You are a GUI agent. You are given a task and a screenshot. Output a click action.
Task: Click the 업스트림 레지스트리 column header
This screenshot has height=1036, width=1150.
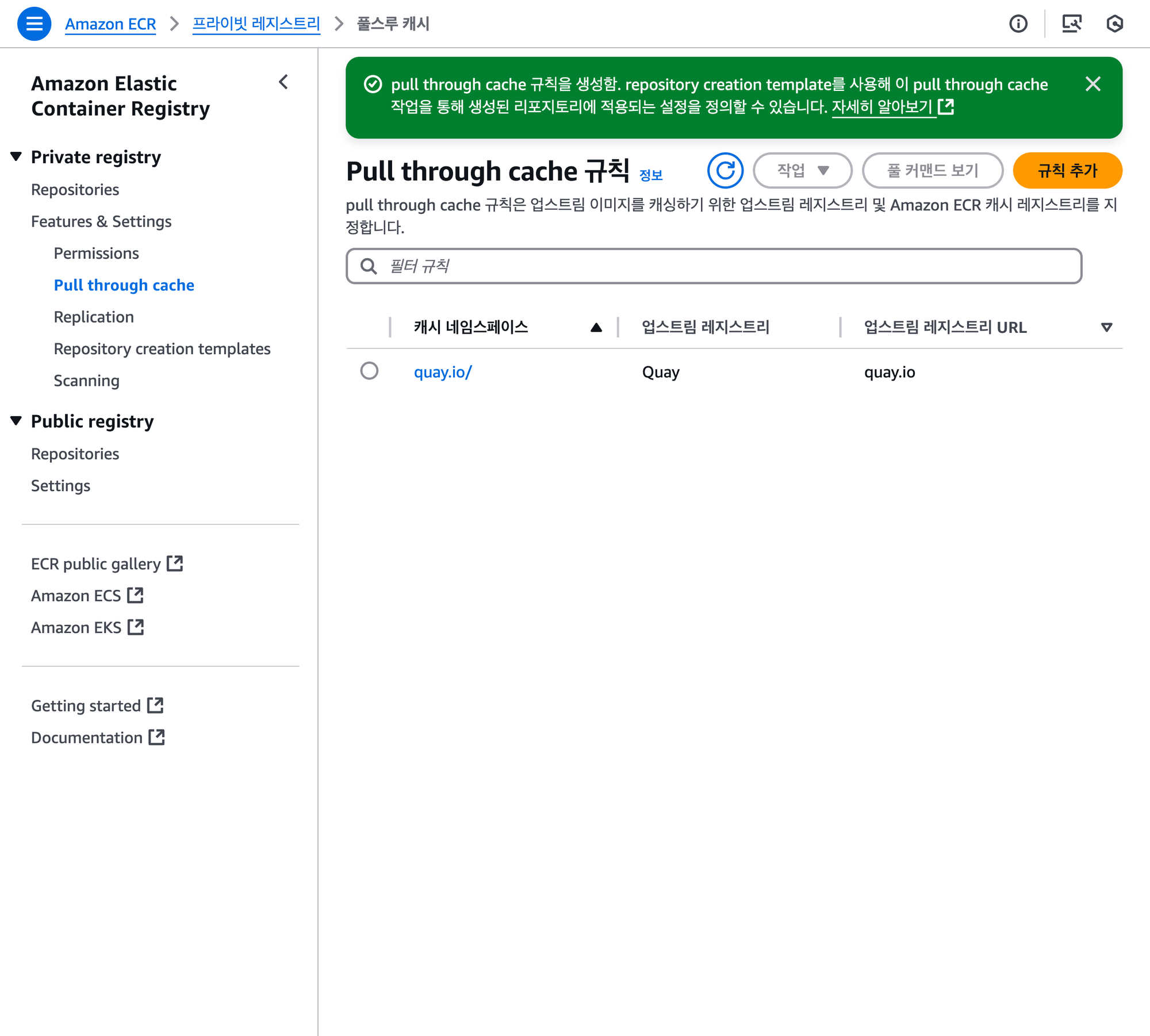706,327
